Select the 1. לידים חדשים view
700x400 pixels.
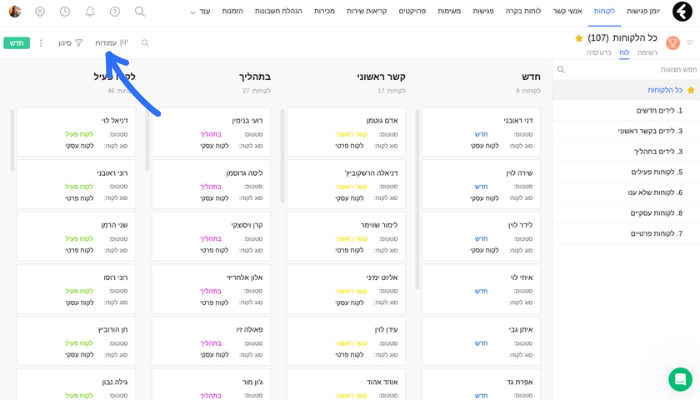coord(626,111)
